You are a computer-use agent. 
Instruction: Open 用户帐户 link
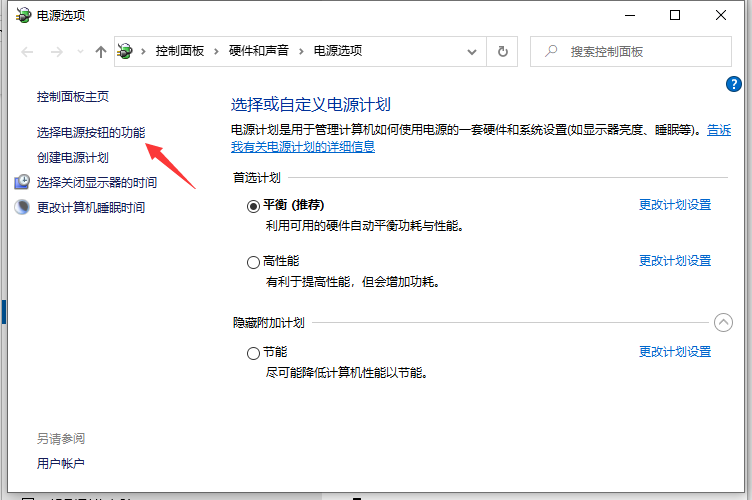[x=61, y=464]
